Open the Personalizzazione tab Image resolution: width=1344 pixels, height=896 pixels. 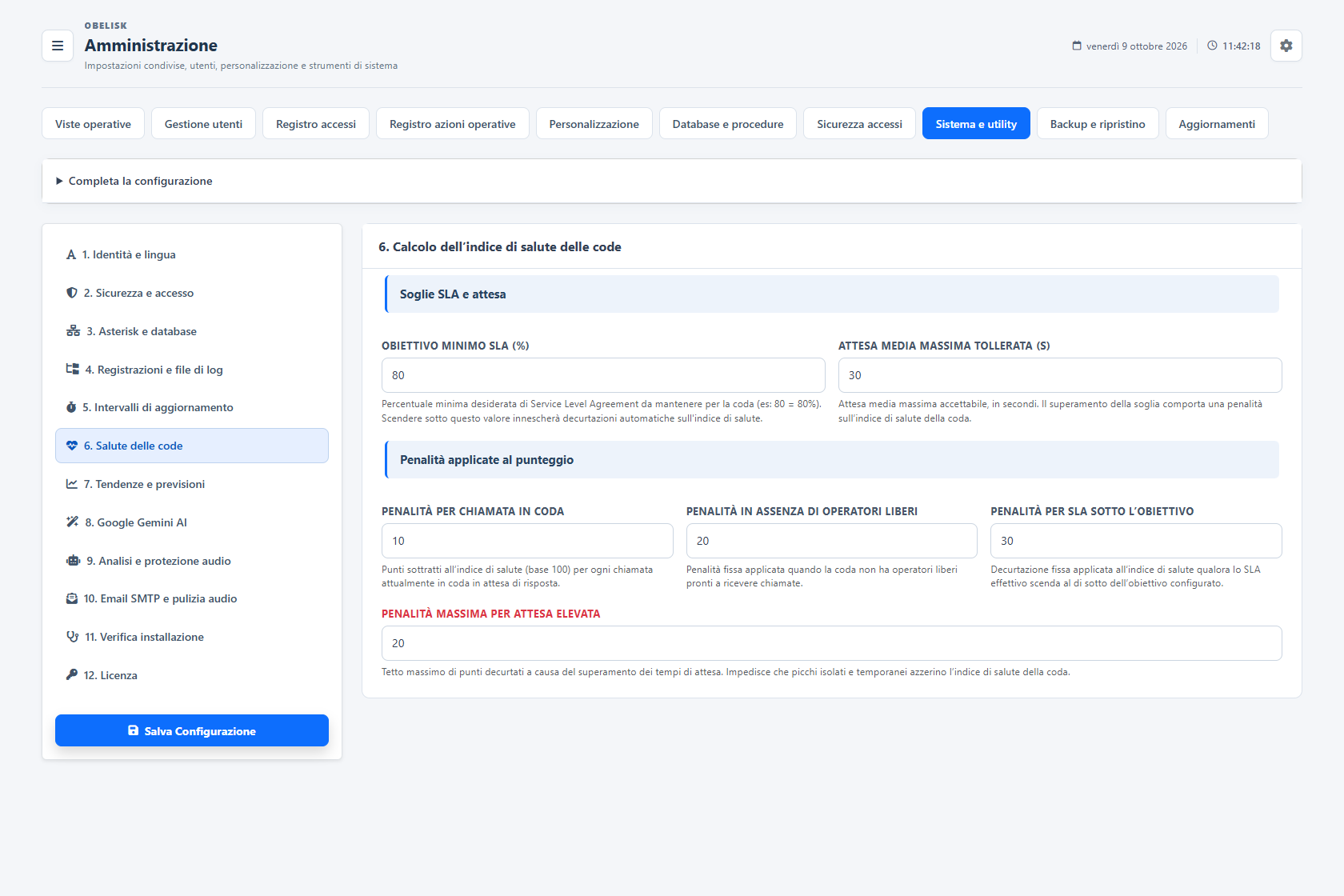pos(594,124)
